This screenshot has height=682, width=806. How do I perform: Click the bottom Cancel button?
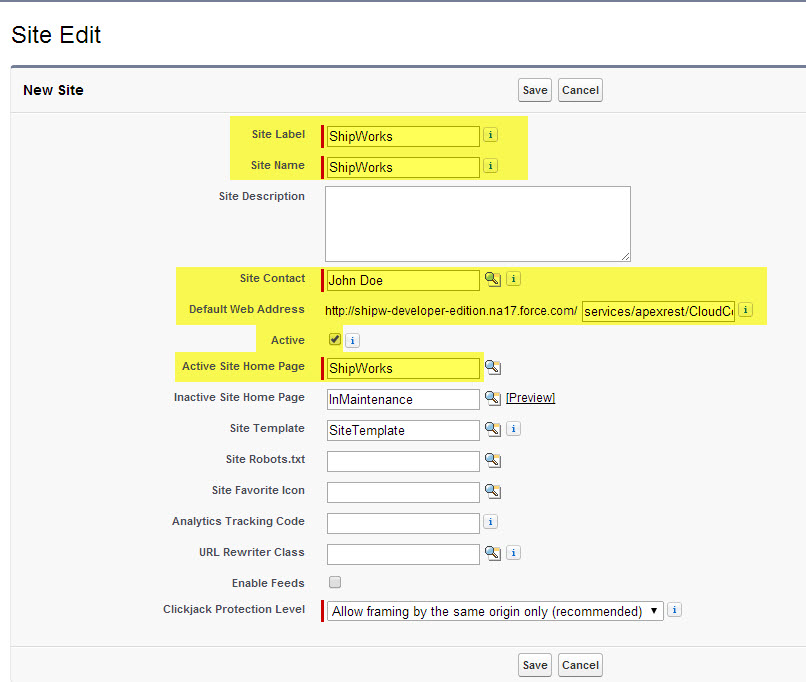(580, 665)
